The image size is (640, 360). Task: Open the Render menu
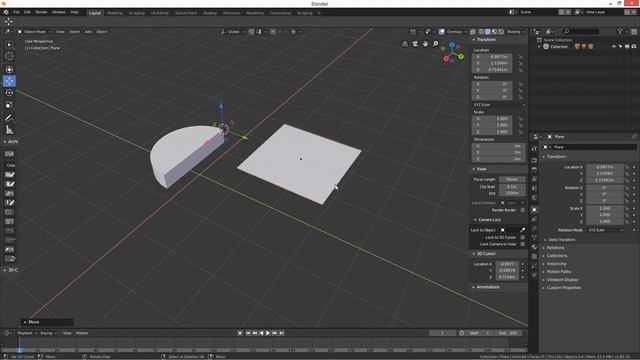click(x=41, y=12)
